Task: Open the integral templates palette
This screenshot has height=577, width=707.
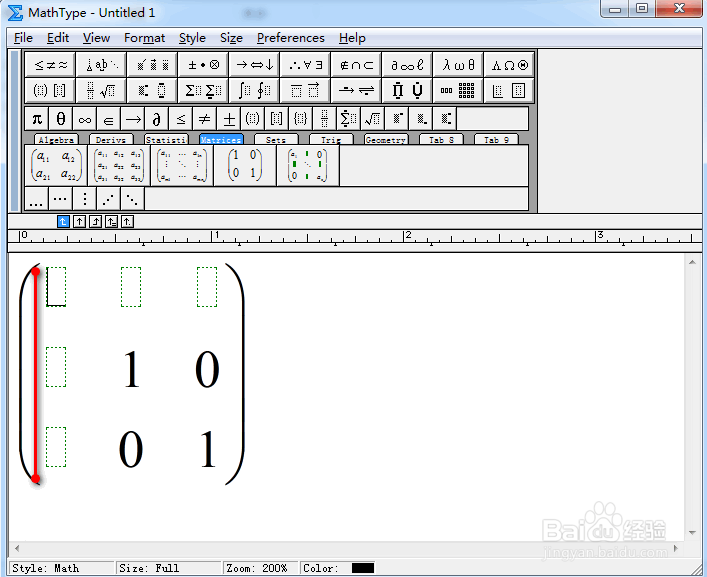Action: (x=254, y=91)
